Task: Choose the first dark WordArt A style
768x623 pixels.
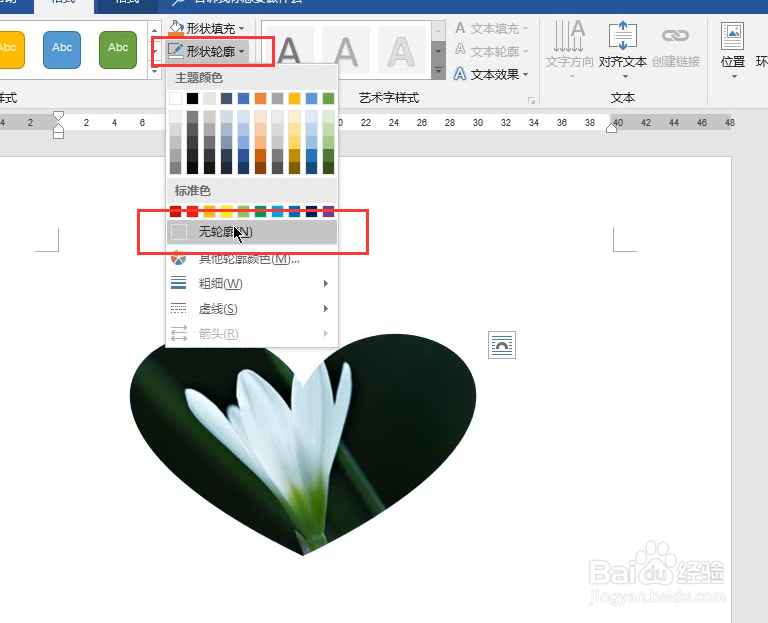Action: pos(289,50)
